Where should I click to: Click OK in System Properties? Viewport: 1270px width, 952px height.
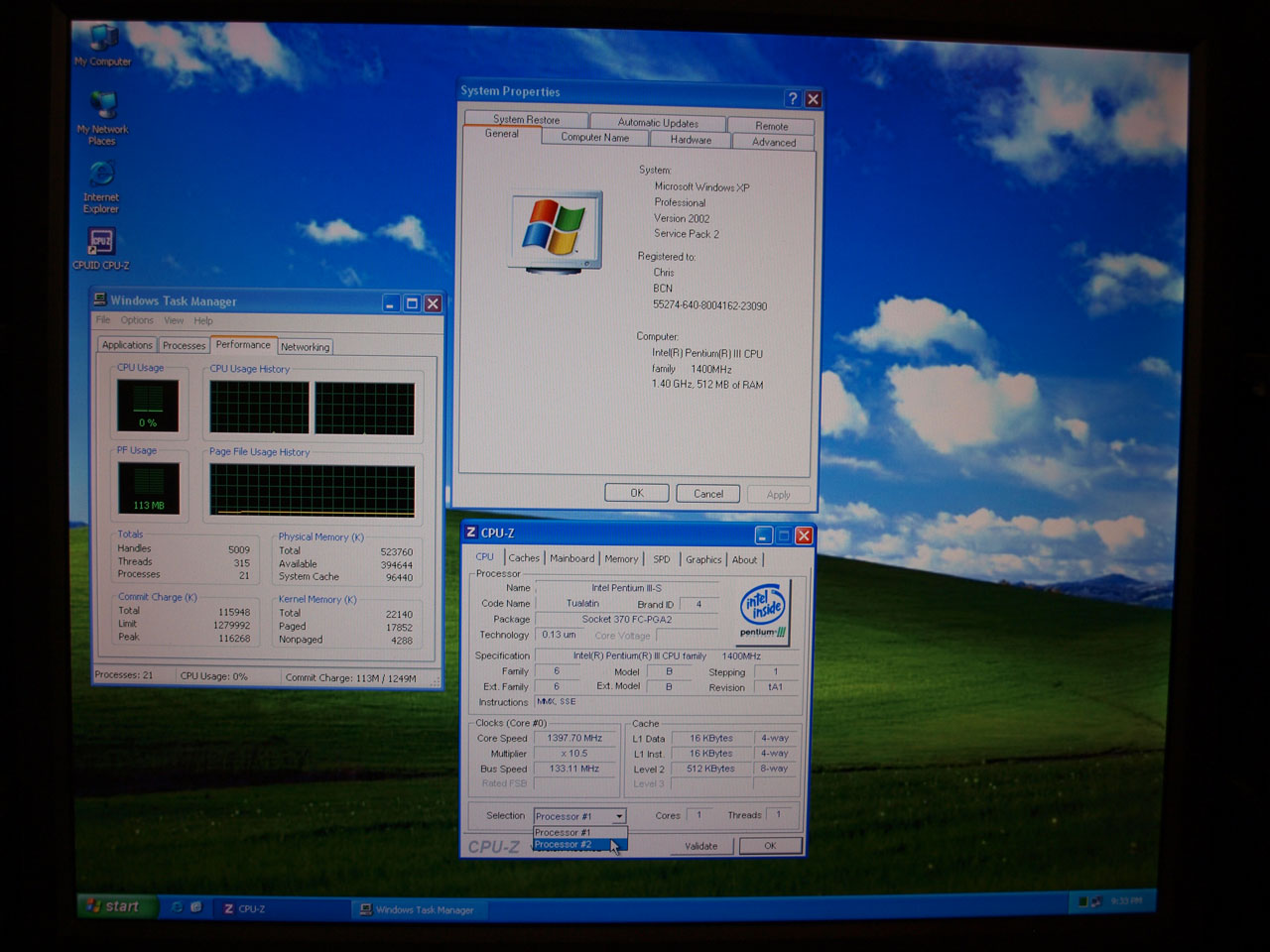click(x=637, y=493)
